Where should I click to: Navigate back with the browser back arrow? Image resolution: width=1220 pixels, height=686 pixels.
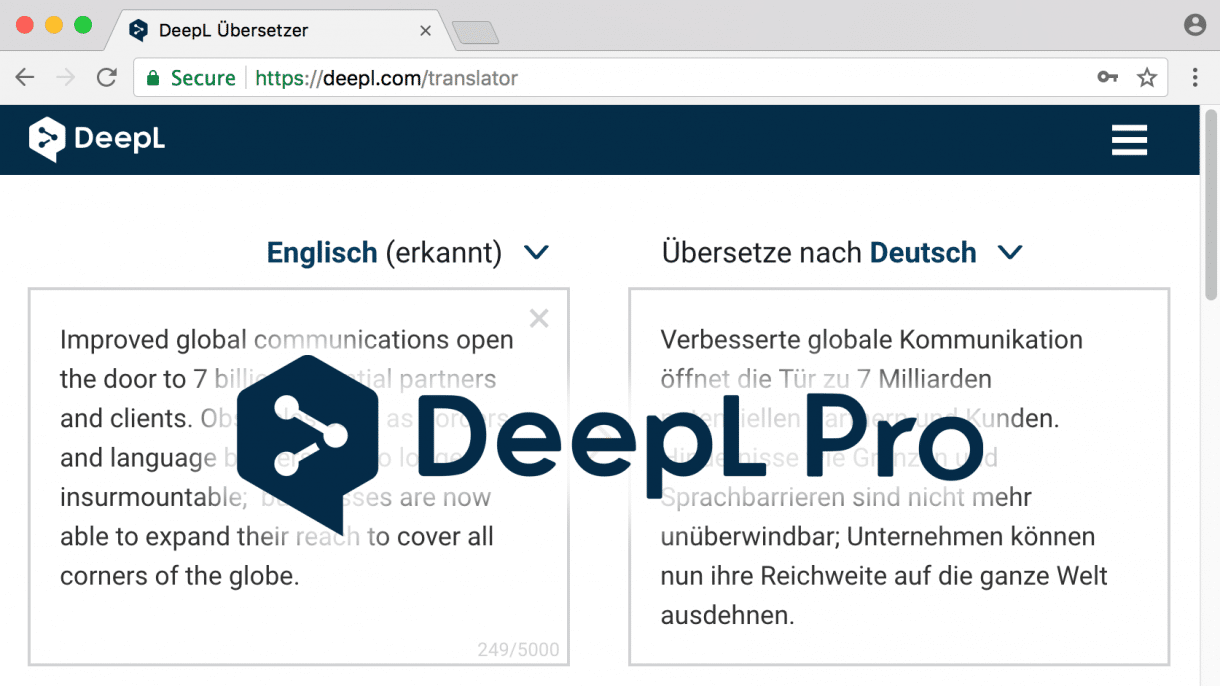coord(24,77)
